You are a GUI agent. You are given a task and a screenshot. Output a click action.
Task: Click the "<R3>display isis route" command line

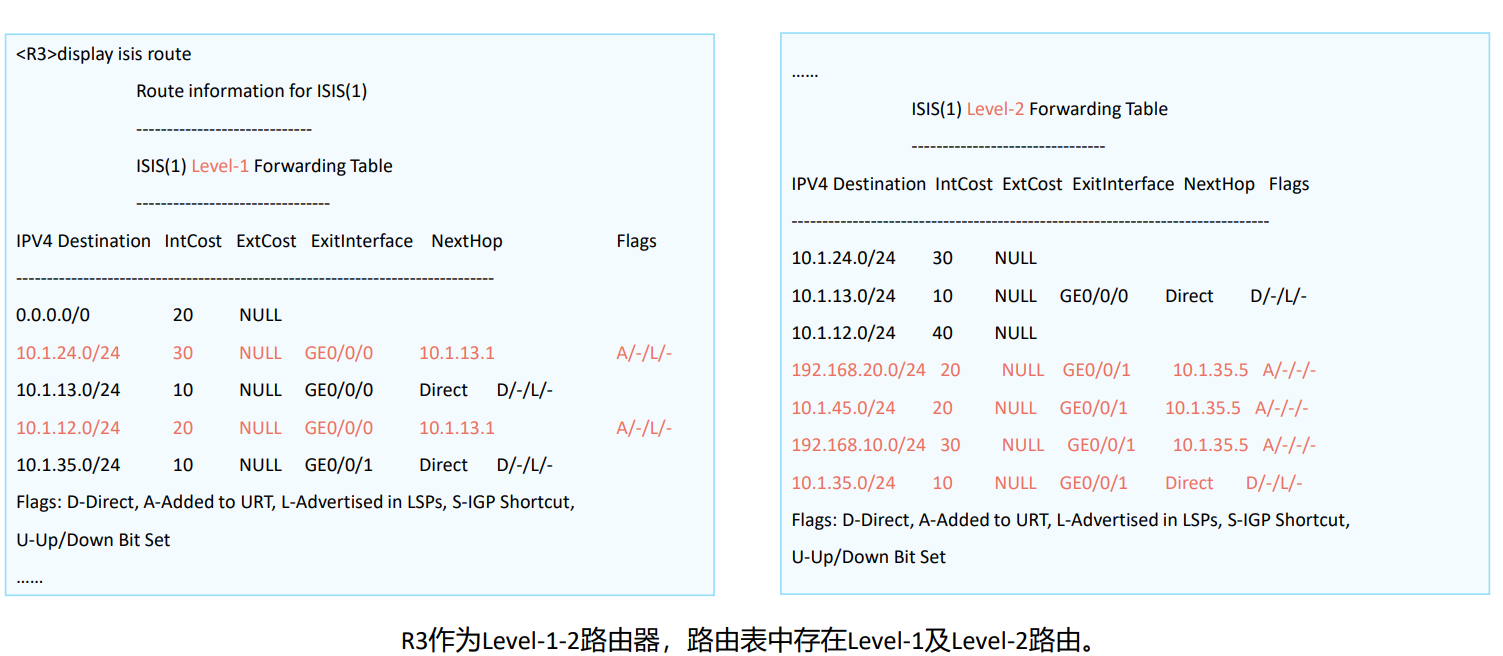[x=104, y=54]
